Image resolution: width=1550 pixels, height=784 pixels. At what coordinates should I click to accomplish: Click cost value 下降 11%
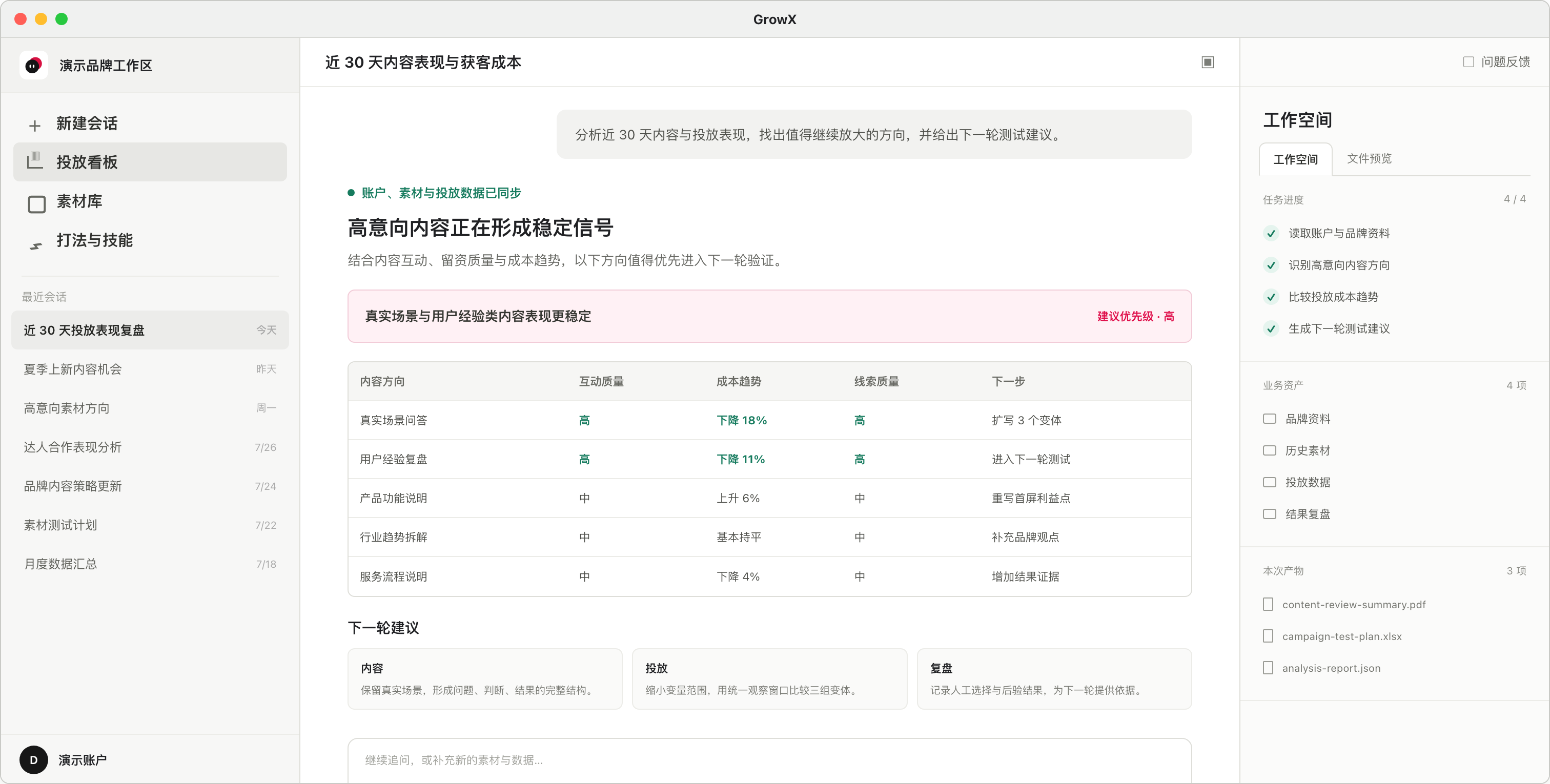click(x=741, y=459)
